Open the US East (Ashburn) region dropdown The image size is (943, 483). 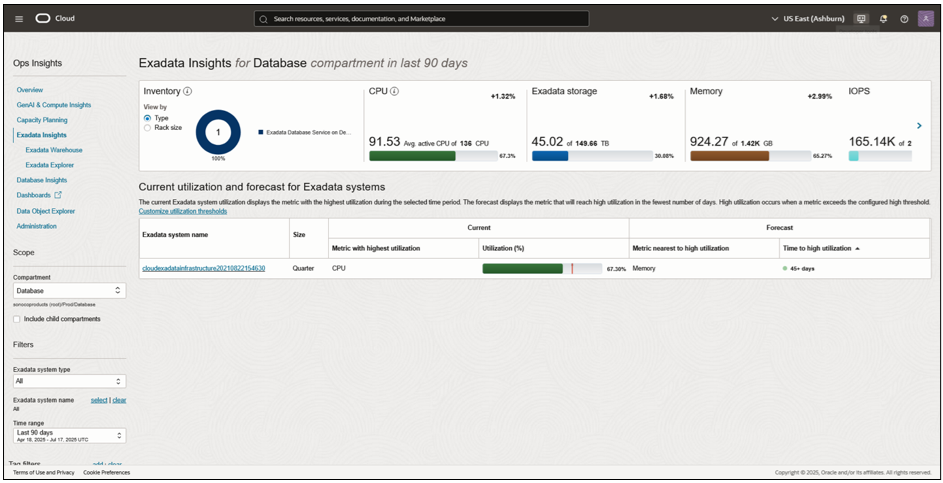pyautogui.click(x=808, y=19)
